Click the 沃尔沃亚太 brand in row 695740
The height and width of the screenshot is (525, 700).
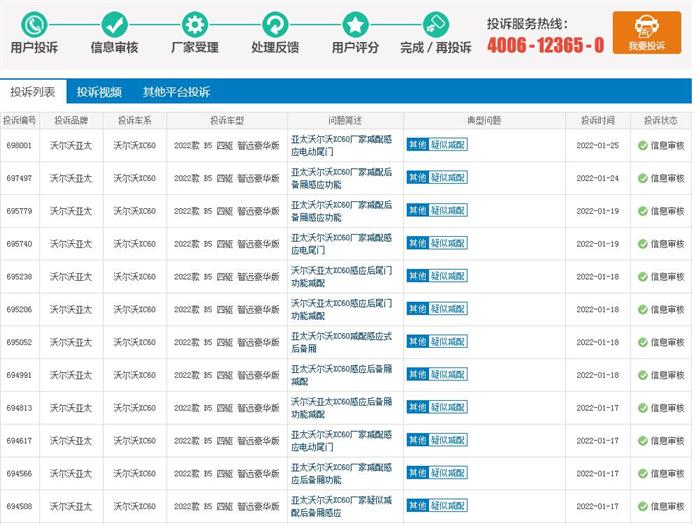click(x=71, y=244)
